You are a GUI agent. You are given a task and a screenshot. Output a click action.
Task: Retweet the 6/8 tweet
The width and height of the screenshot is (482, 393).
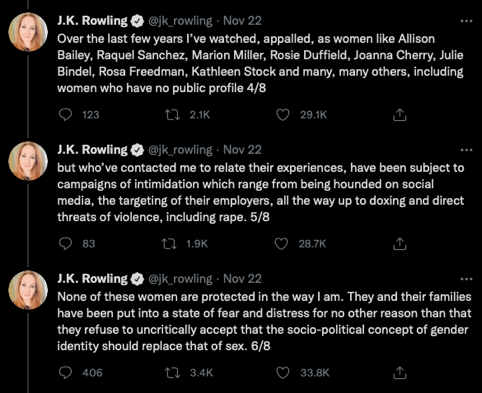pos(173,373)
